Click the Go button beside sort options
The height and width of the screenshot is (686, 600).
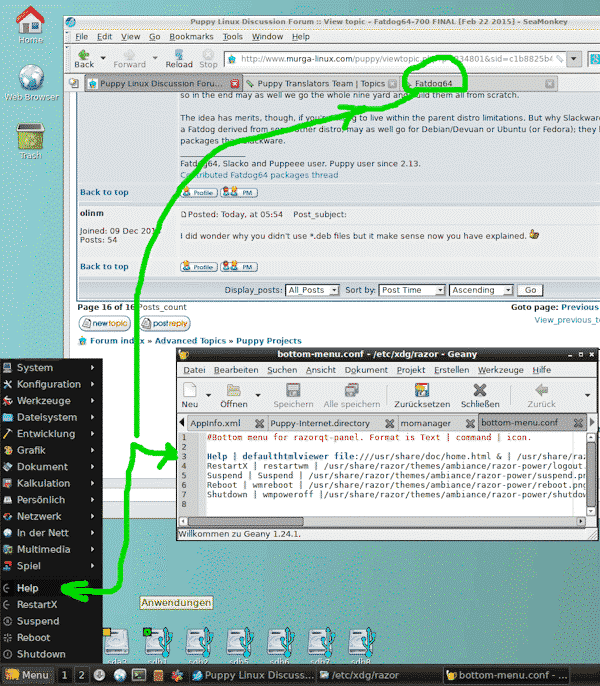click(530, 290)
